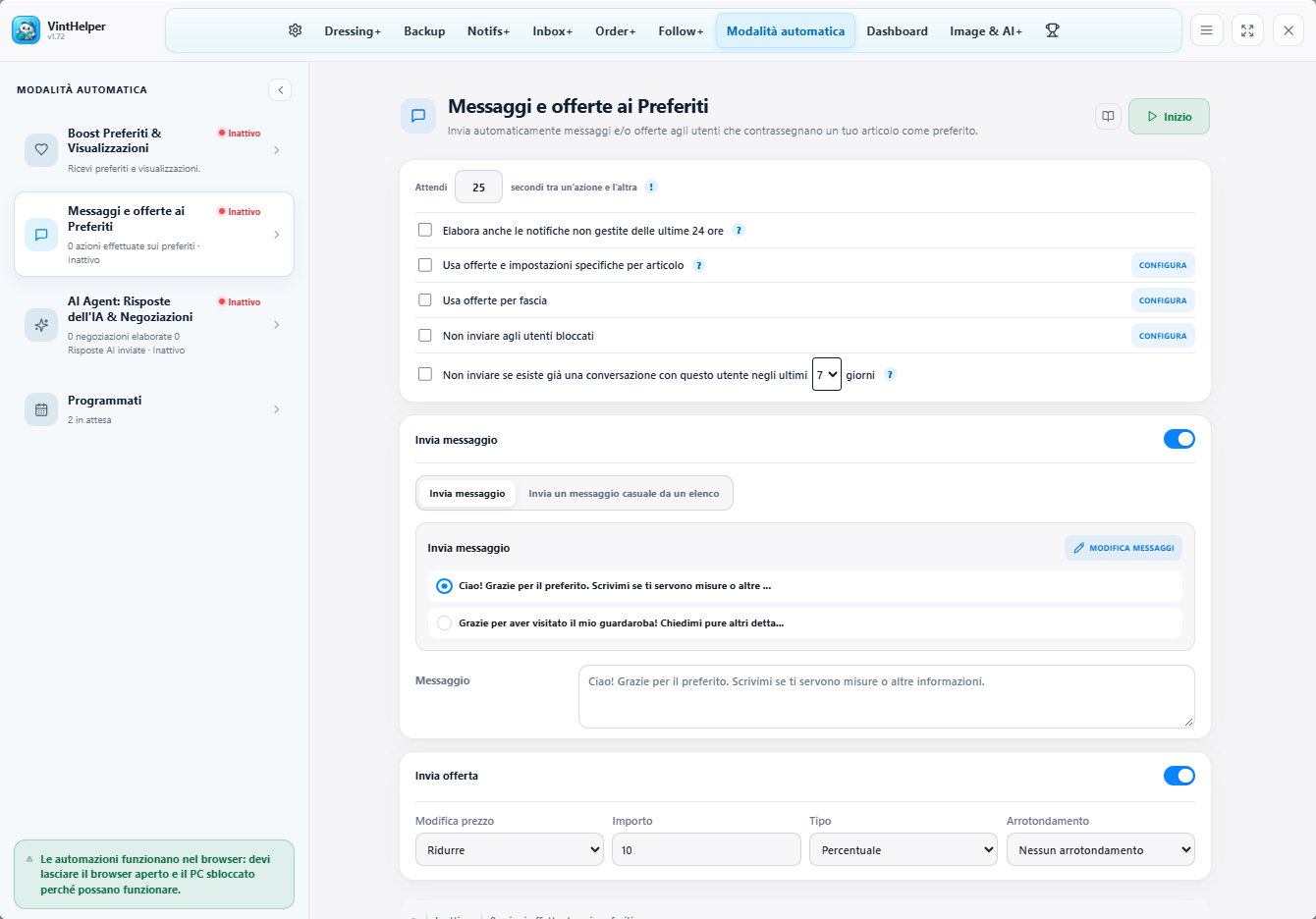Click the Inizio start button
The width and height of the screenshot is (1316, 919).
[1169, 116]
